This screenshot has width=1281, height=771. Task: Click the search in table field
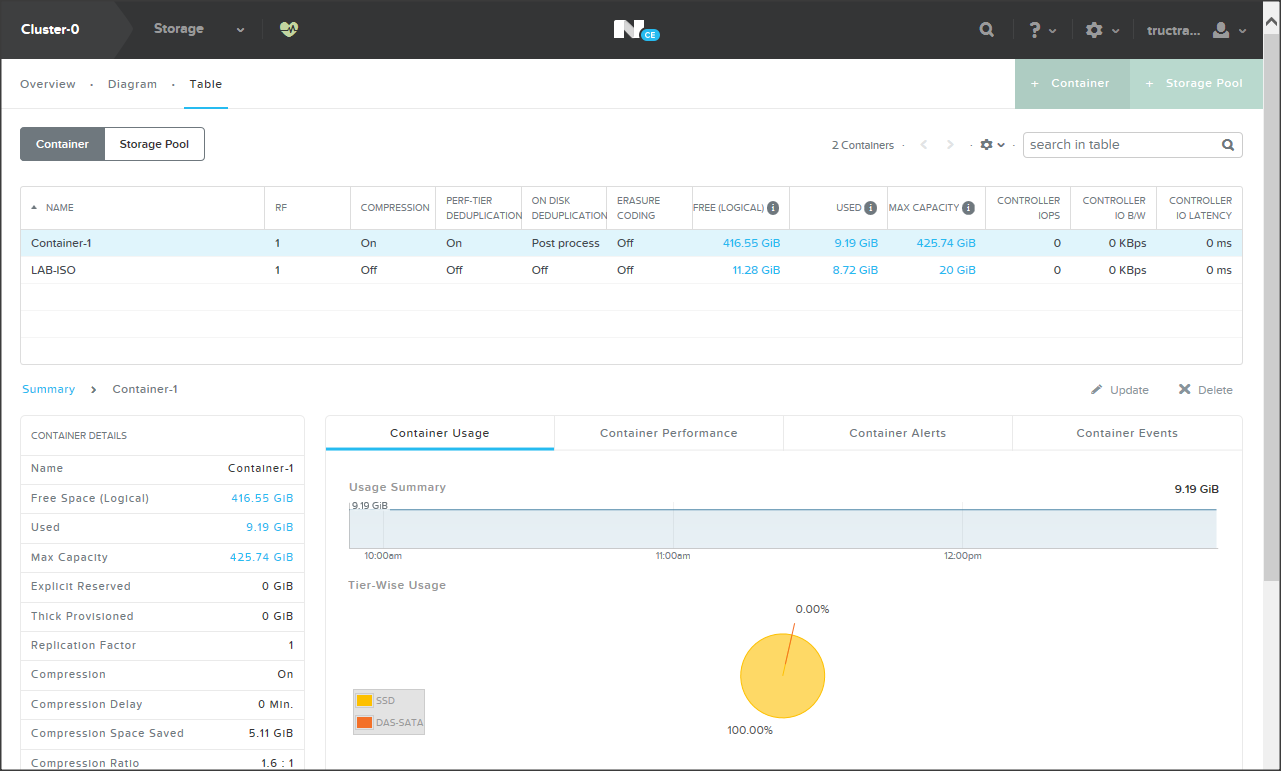pyautogui.click(x=1120, y=145)
